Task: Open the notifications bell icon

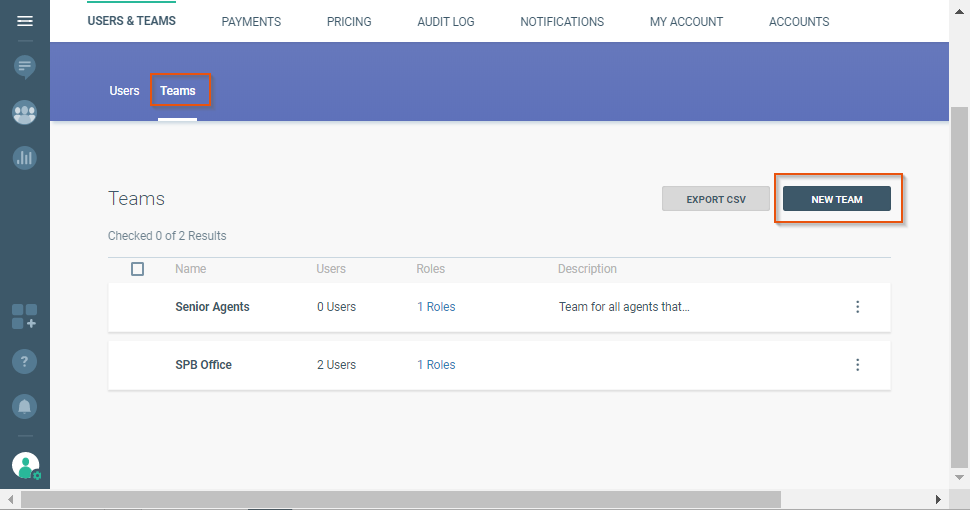Action: (25, 406)
